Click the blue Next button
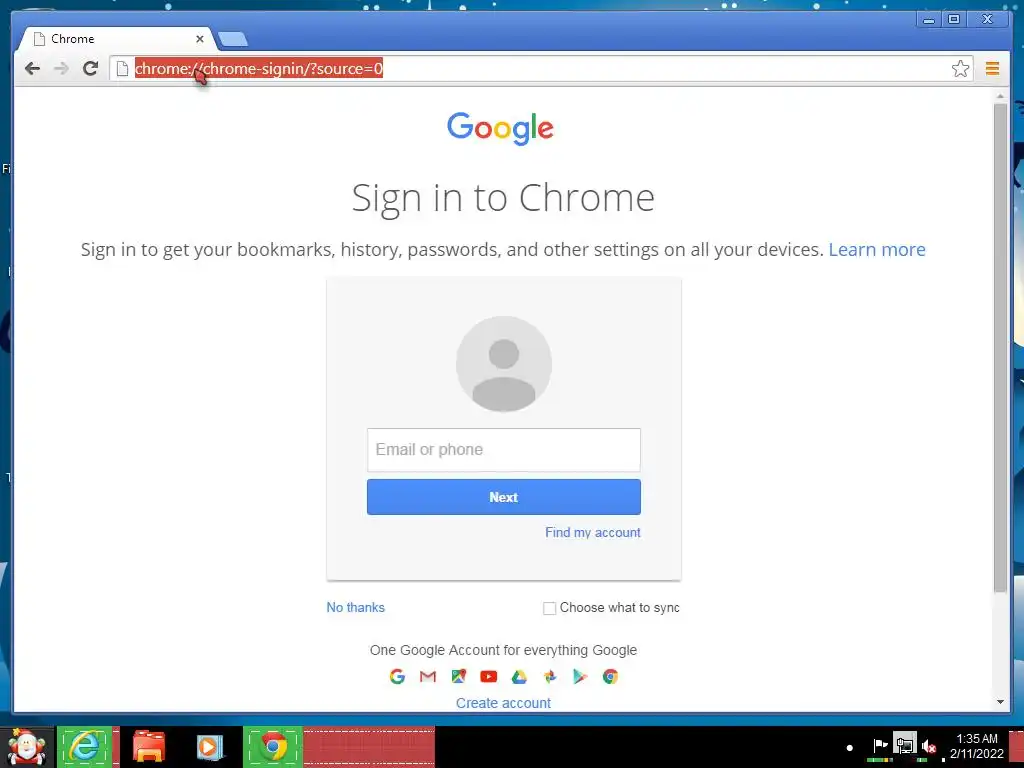1024x768 pixels. [x=504, y=497]
